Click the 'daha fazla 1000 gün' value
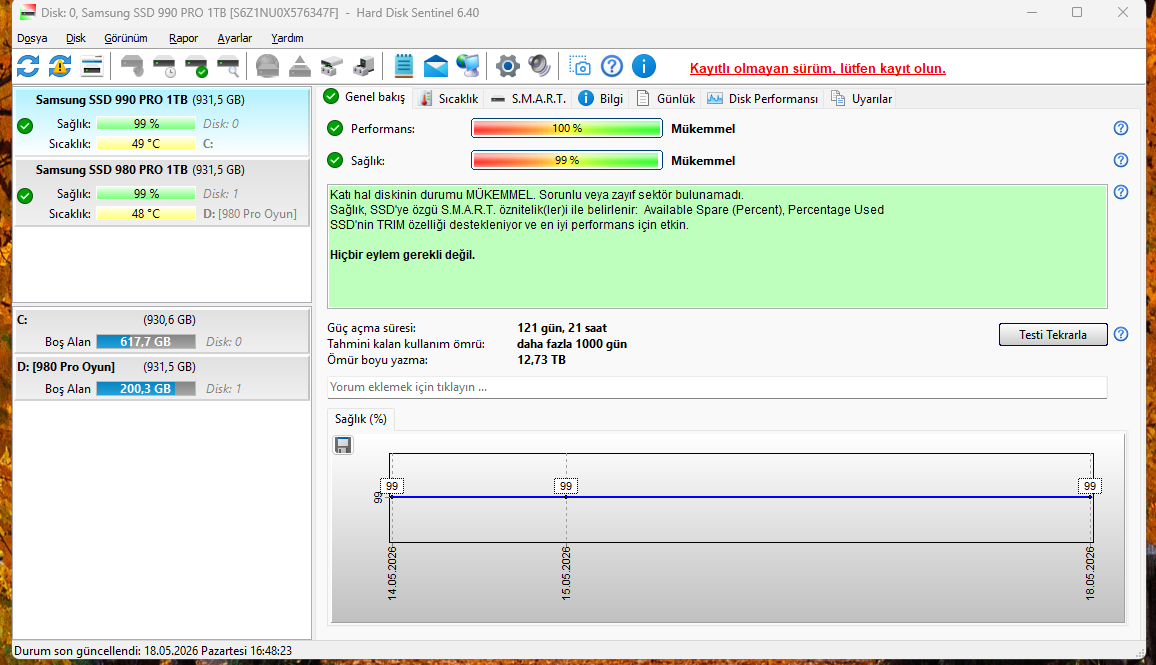This screenshot has width=1156, height=665. (572, 344)
